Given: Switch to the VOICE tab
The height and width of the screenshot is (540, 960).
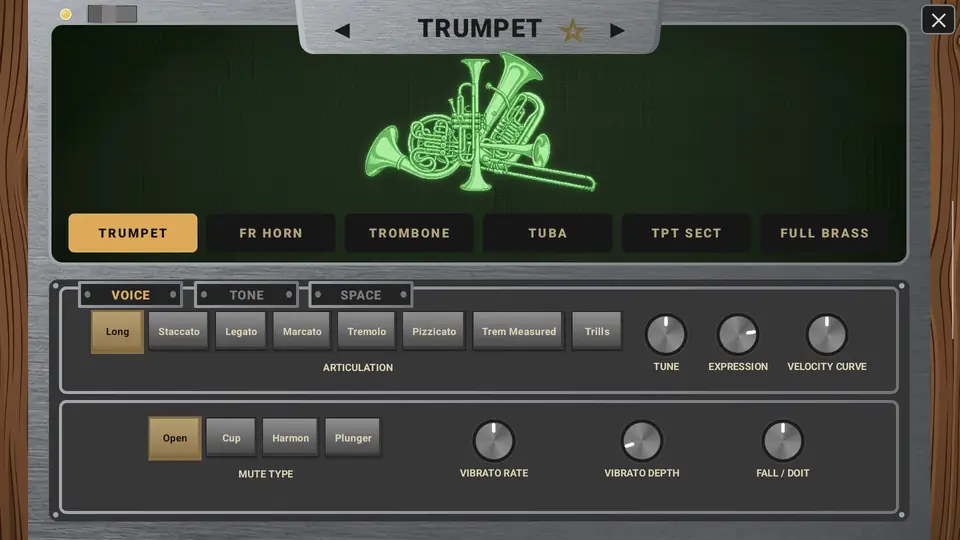Looking at the screenshot, I should click(130, 295).
